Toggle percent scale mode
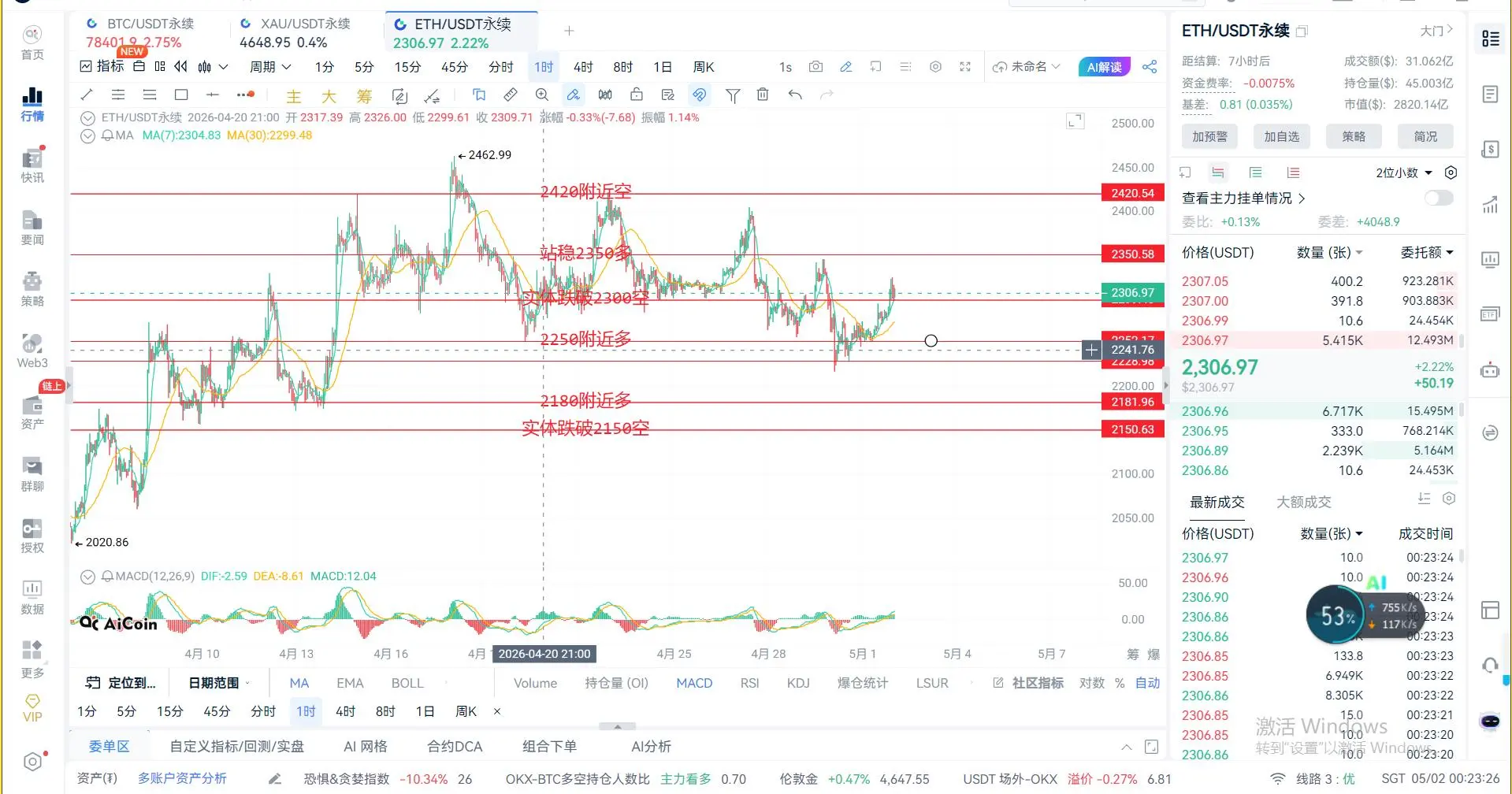Image resolution: width=1512 pixels, height=794 pixels. [x=1120, y=683]
